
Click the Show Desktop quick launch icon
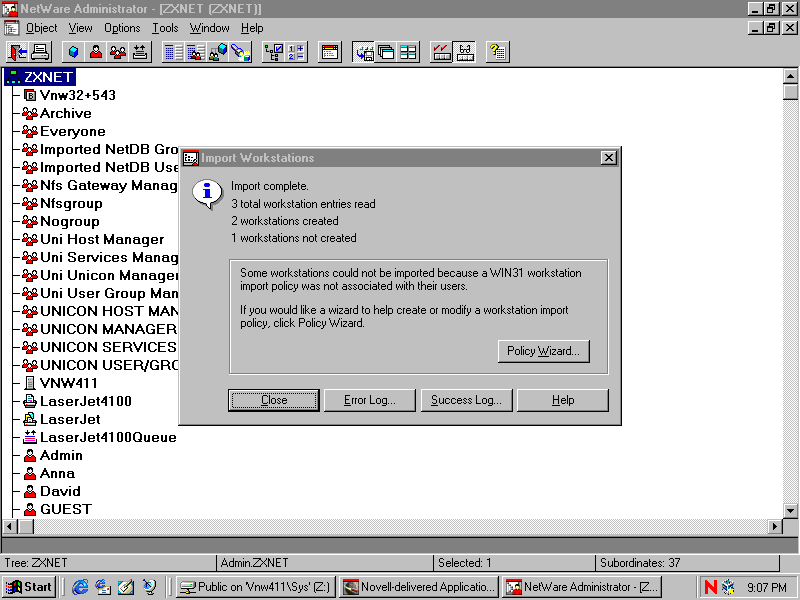coord(126,587)
